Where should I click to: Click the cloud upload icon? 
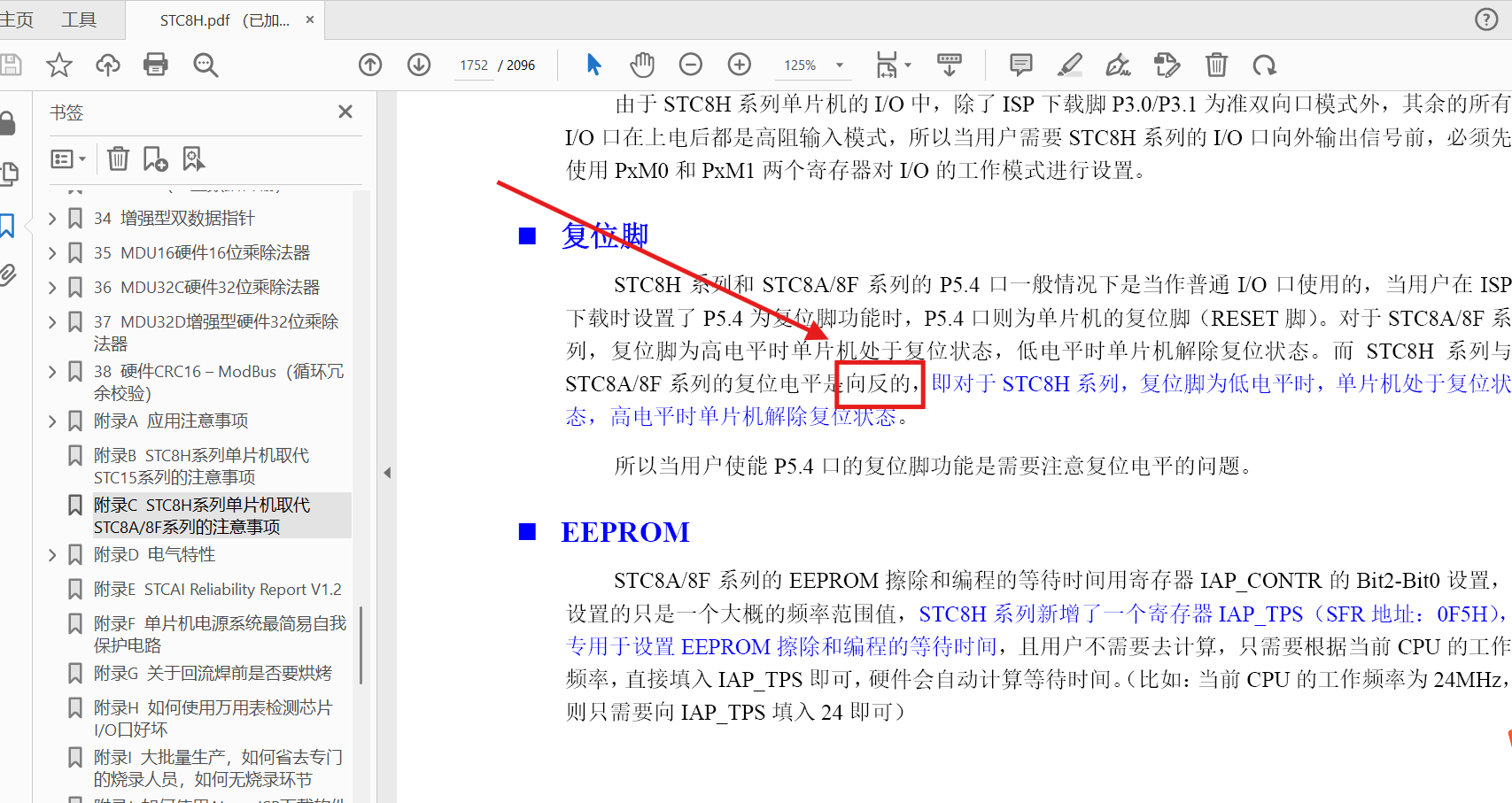(108, 65)
